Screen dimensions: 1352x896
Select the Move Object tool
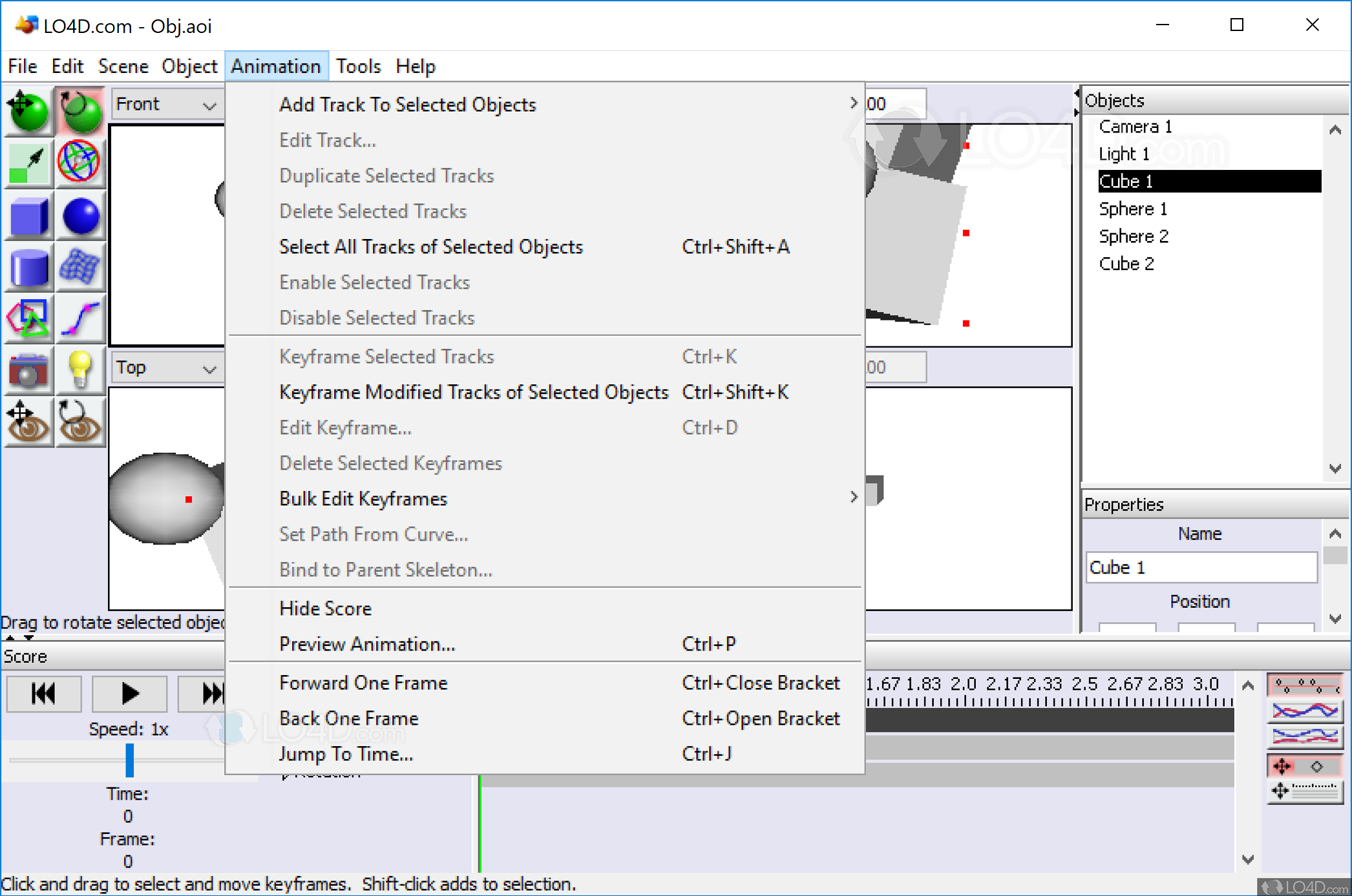(x=28, y=110)
